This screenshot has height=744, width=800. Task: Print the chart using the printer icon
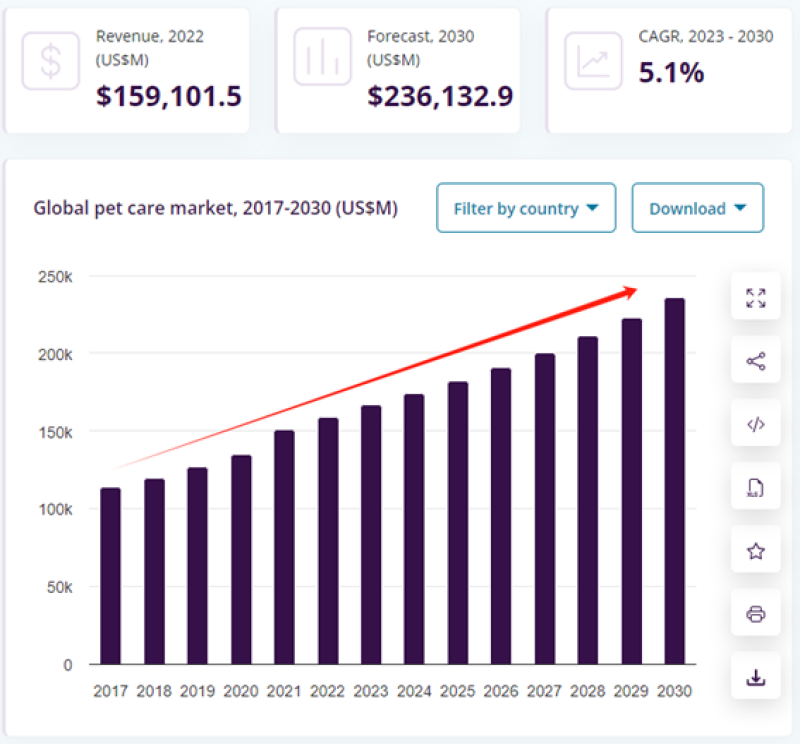click(x=756, y=613)
